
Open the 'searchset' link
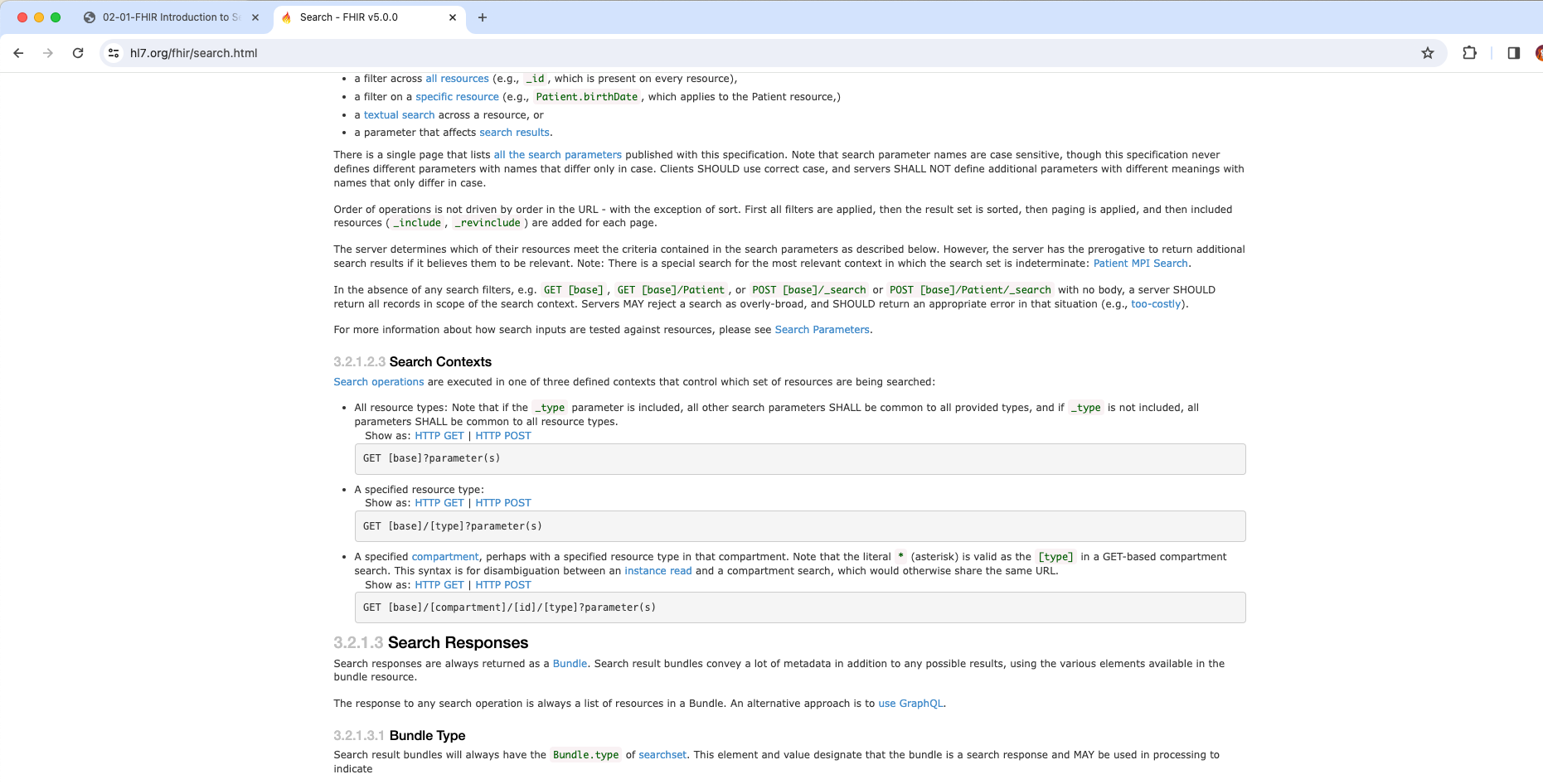[x=662, y=755]
